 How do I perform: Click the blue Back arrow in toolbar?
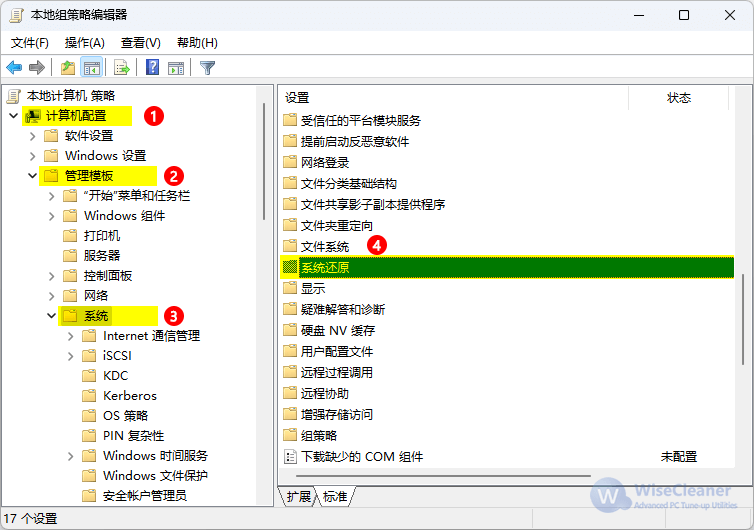click(x=14, y=68)
